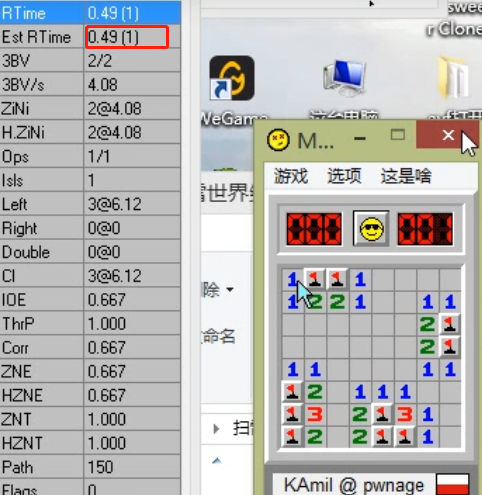
Task: Click the mine counter red digit display
Action: (x=314, y=229)
